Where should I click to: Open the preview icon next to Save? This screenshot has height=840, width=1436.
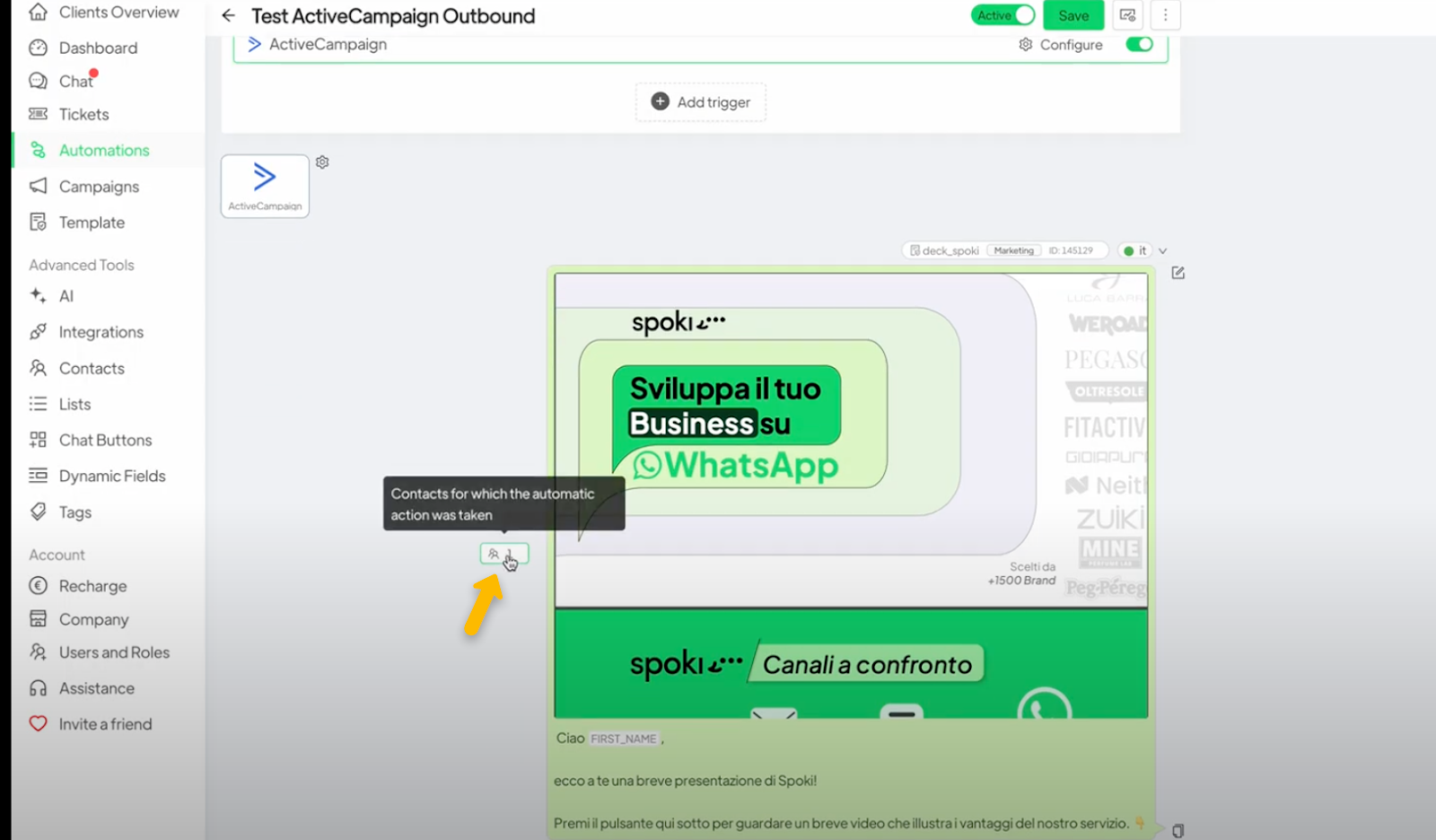pyautogui.click(x=1127, y=15)
